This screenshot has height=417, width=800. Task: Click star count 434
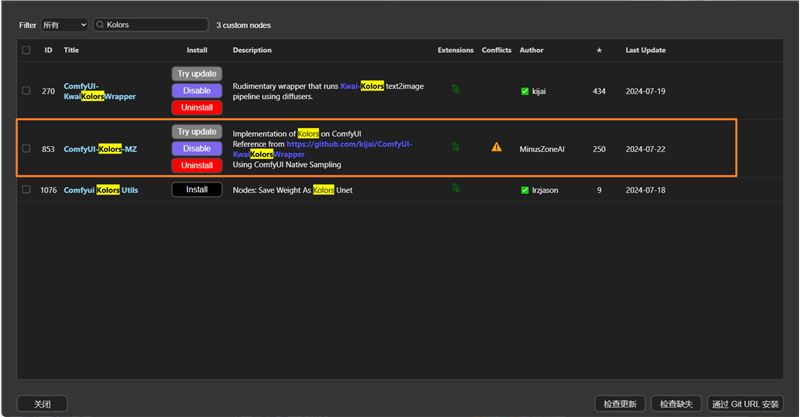(x=599, y=91)
